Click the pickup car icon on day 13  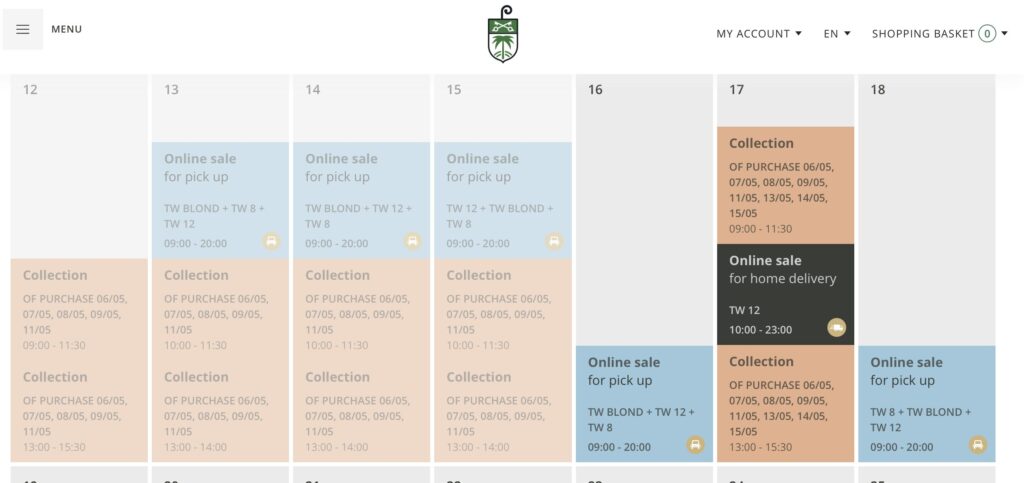(271, 241)
